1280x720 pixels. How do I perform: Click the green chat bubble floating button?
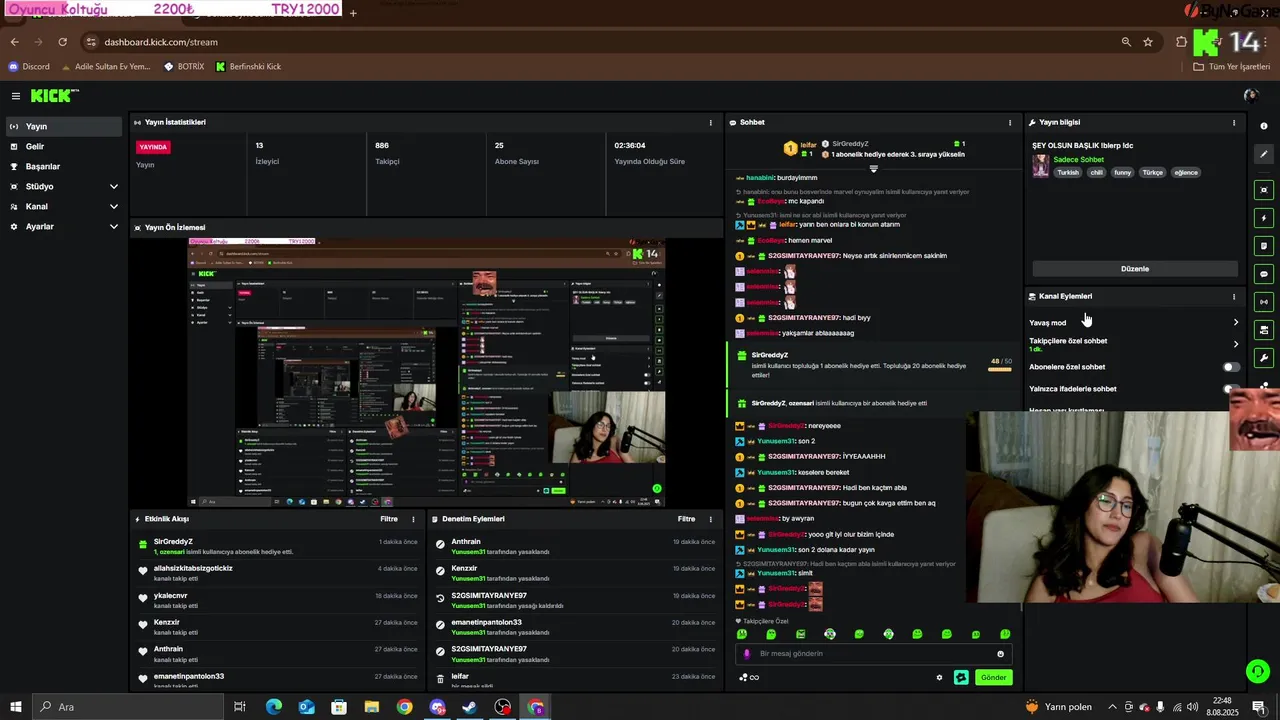1258,671
